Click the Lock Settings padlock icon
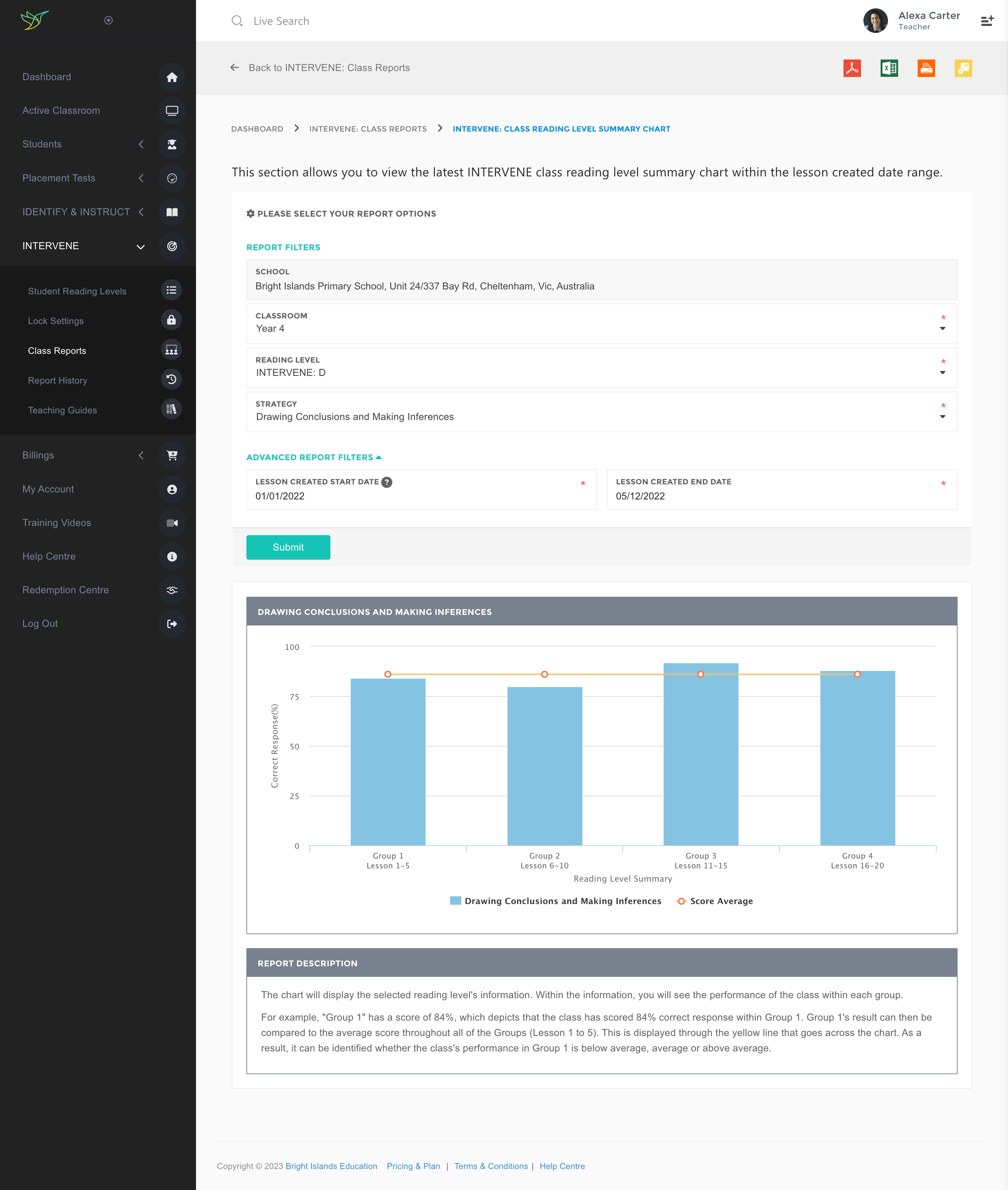 (171, 320)
